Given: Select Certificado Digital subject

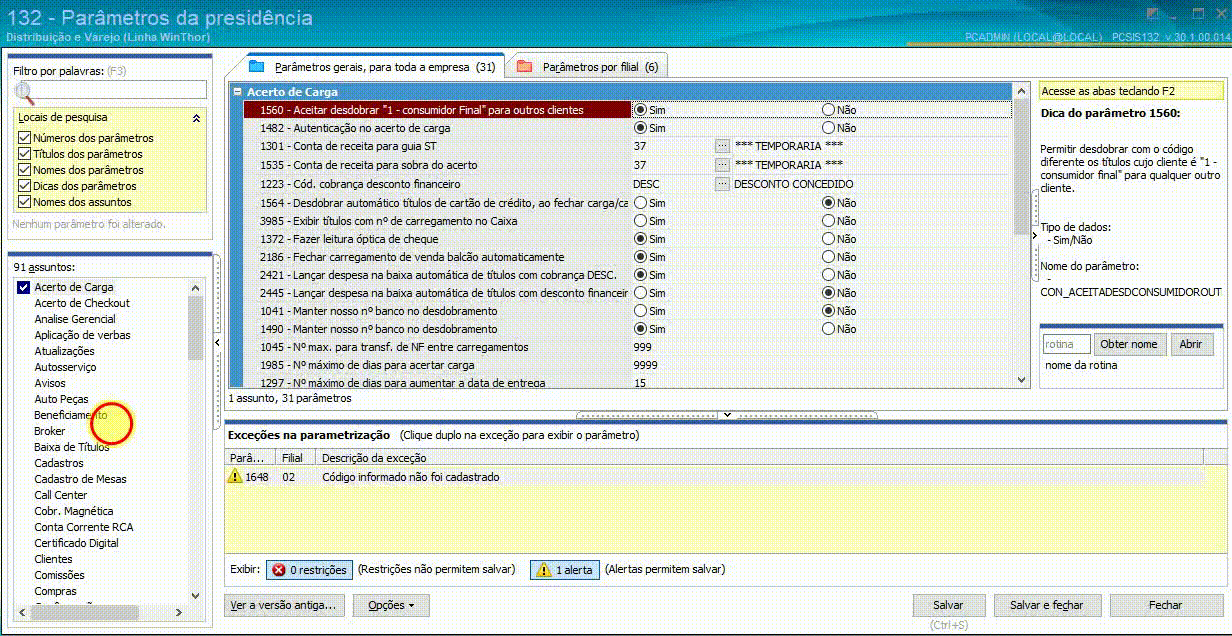Looking at the screenshot, I should tap(76, 543).
